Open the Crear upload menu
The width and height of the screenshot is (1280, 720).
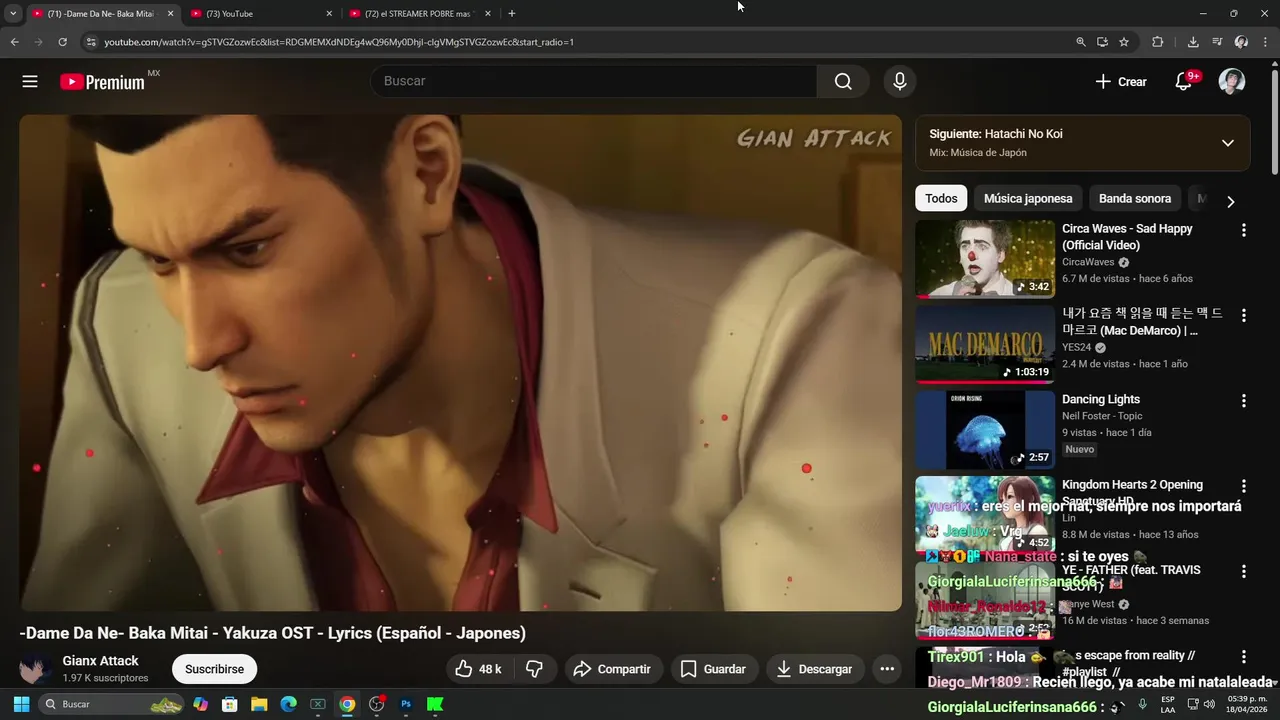click(1121, 82)
